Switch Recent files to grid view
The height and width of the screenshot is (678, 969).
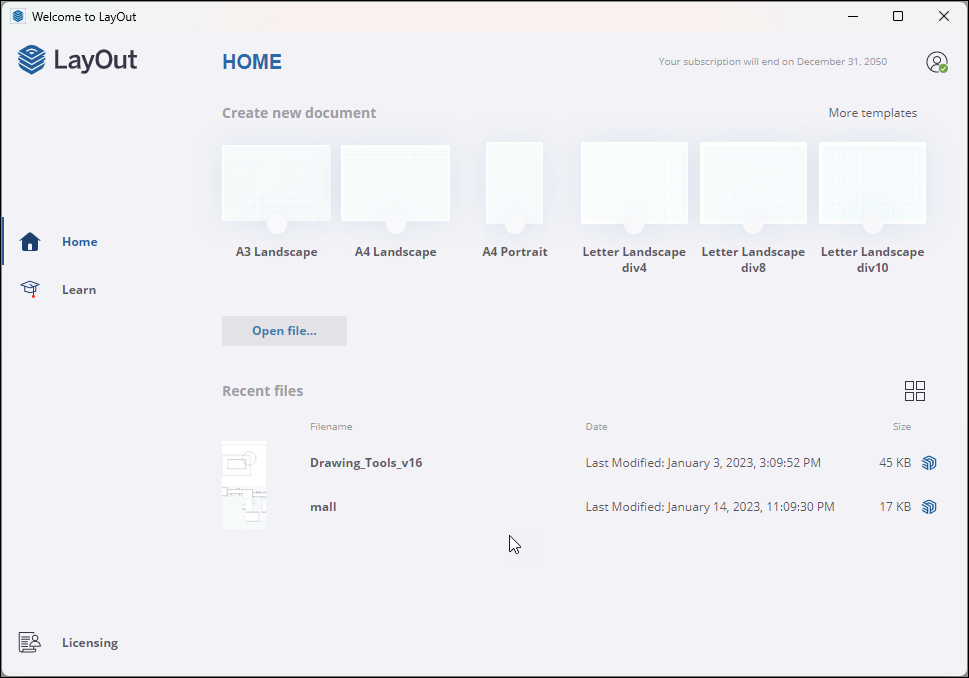pos(915,391)
